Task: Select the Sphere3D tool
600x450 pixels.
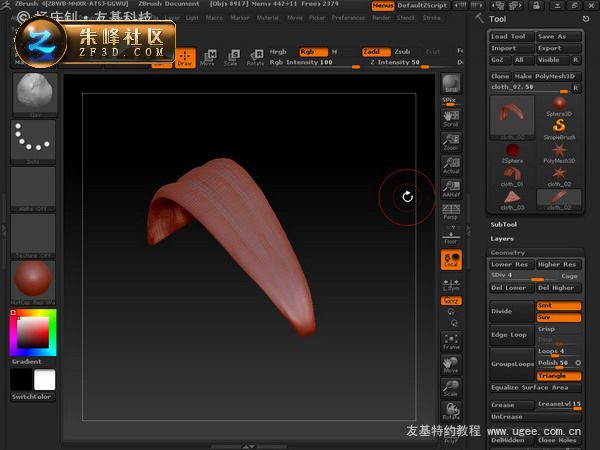Action: coord(559,106)
